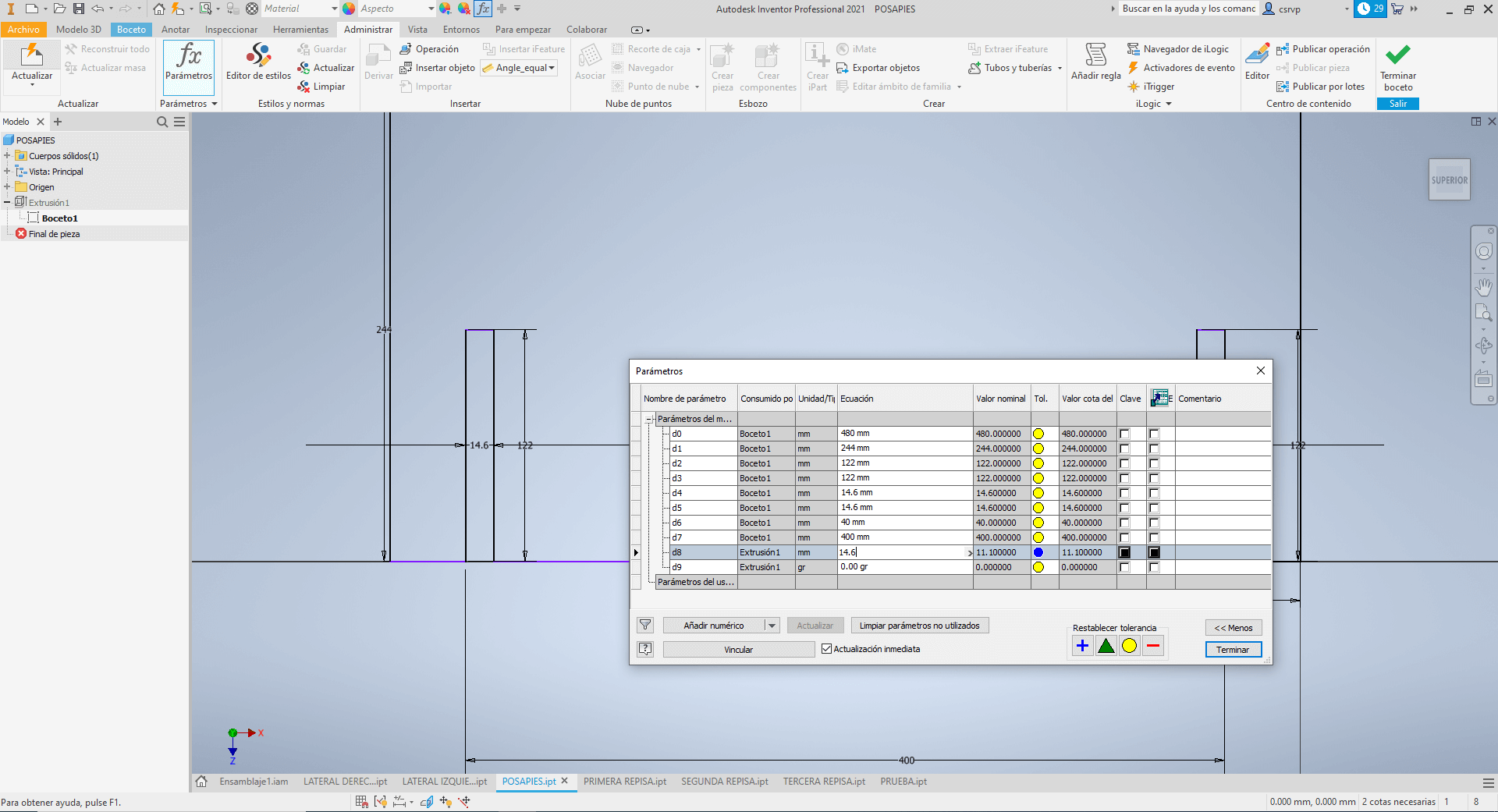Toggle the export checkbox for parameter d1
1498x812 pixels.
1154,449
